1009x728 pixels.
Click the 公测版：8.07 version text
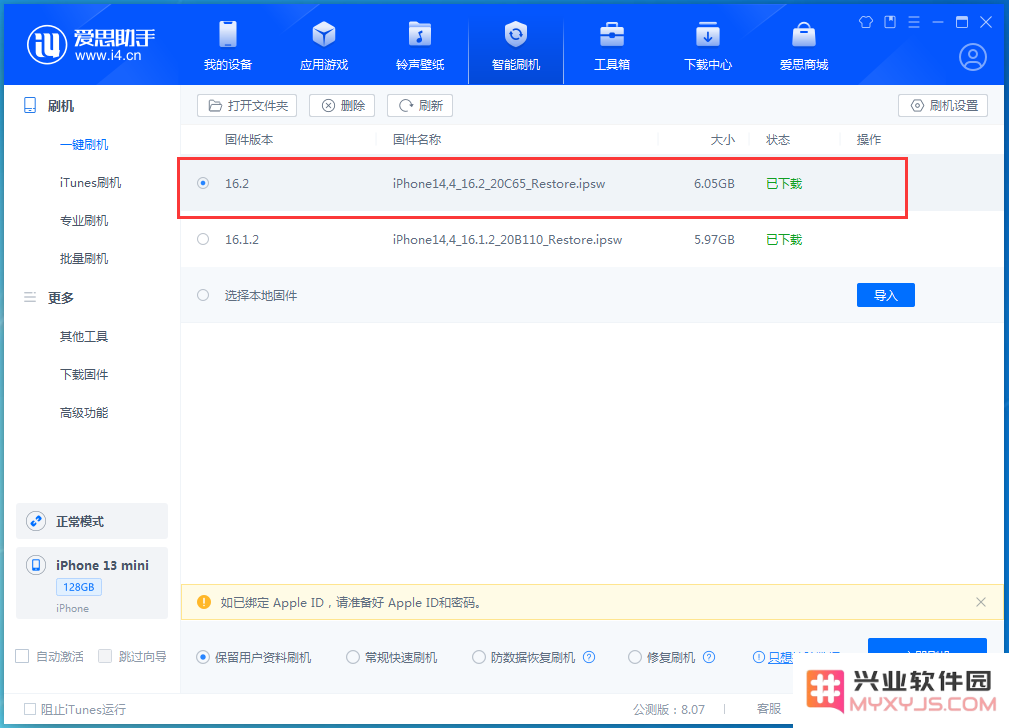[669, 709]
